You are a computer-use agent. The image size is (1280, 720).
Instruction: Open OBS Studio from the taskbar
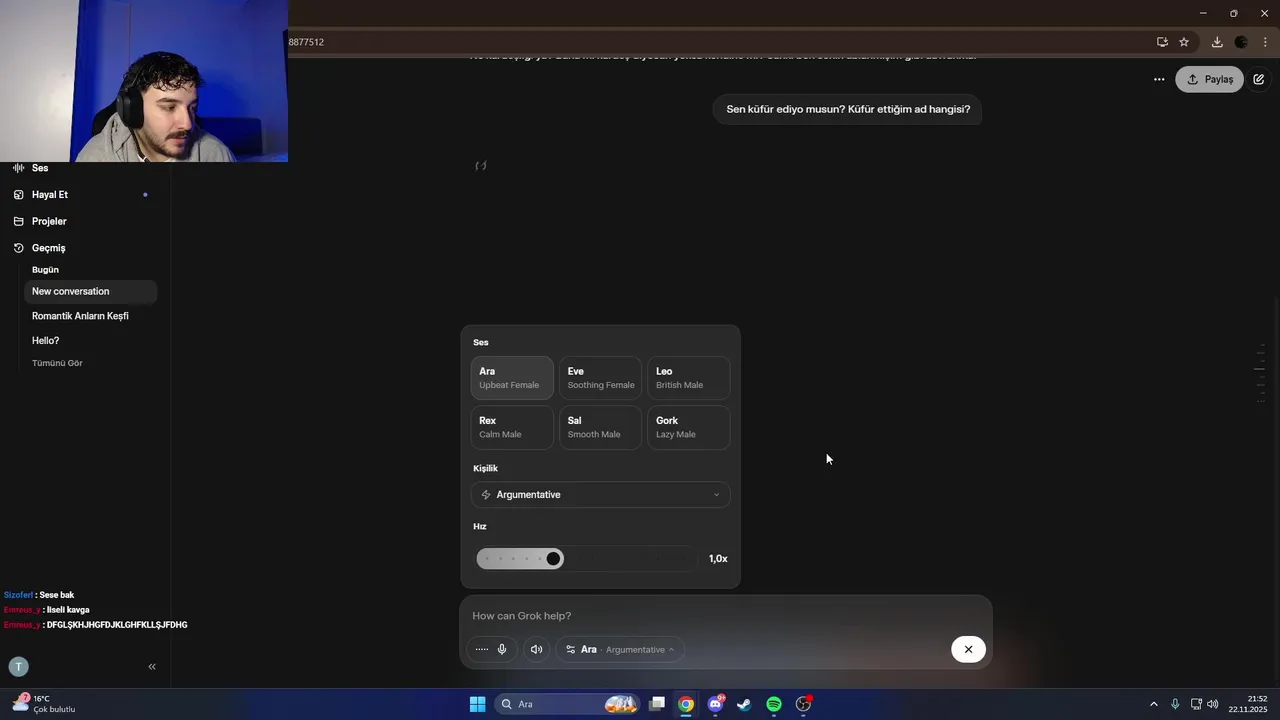pyautogui.click(x=803, y=704)
